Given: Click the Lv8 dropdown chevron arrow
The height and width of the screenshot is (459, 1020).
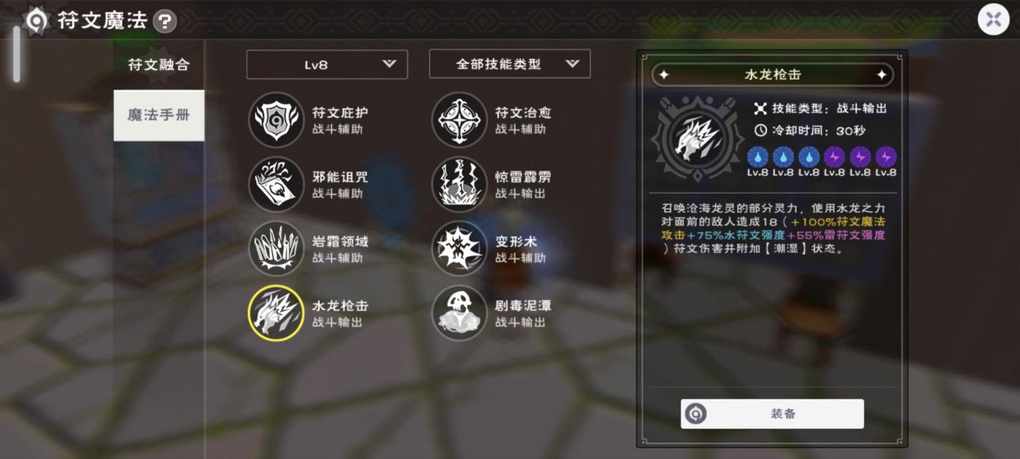Looking at the screenshot, I should (x=389, y=64).
